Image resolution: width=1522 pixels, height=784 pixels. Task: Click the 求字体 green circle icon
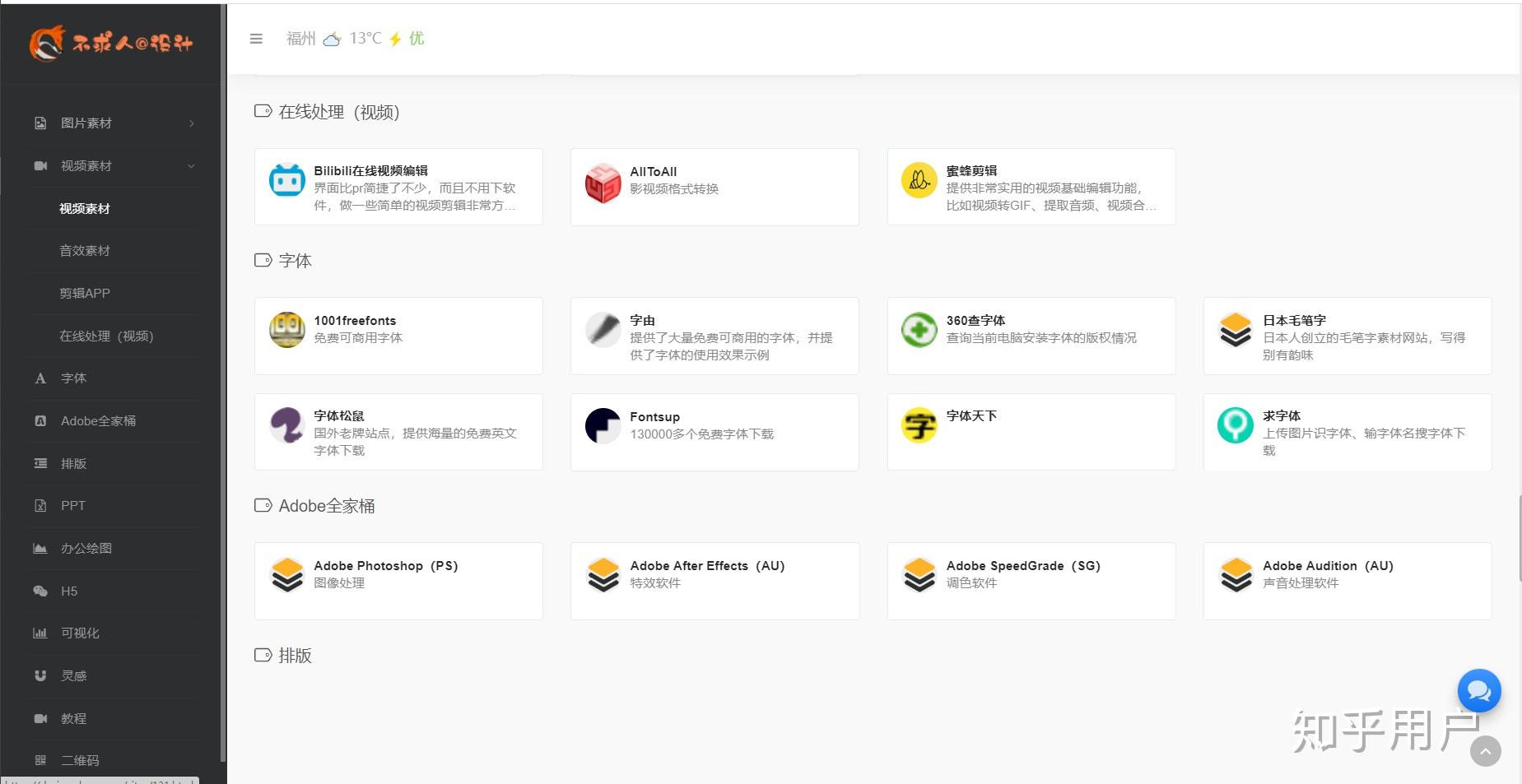pos(1236,425)
